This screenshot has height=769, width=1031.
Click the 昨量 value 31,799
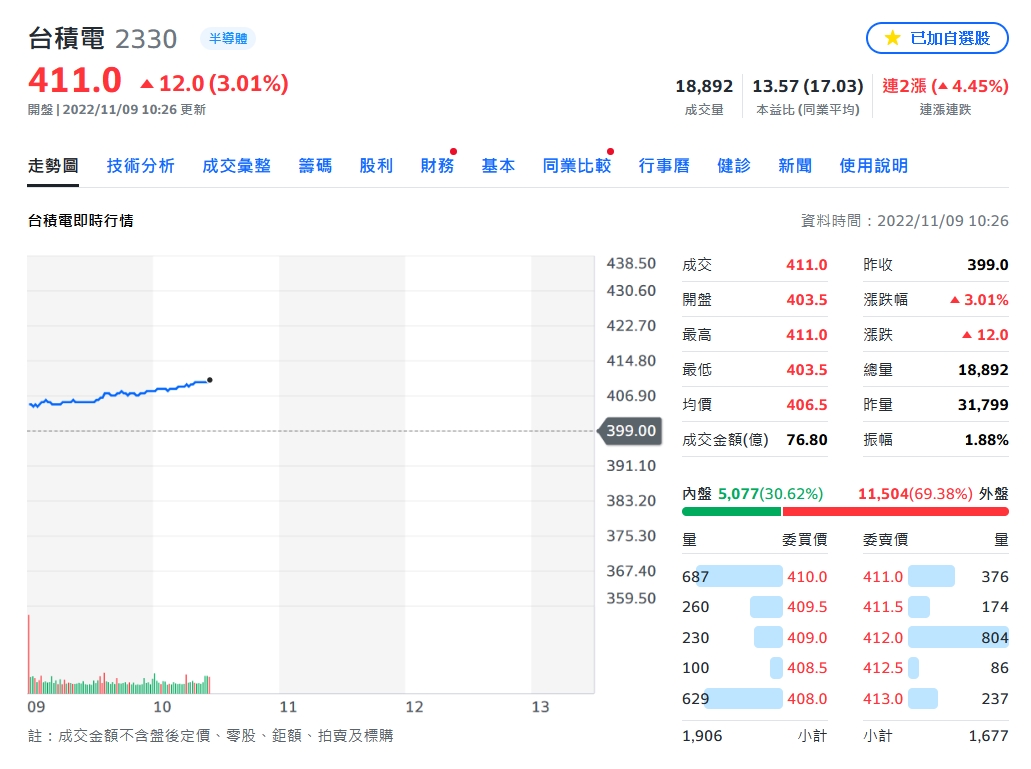(983, 405)
